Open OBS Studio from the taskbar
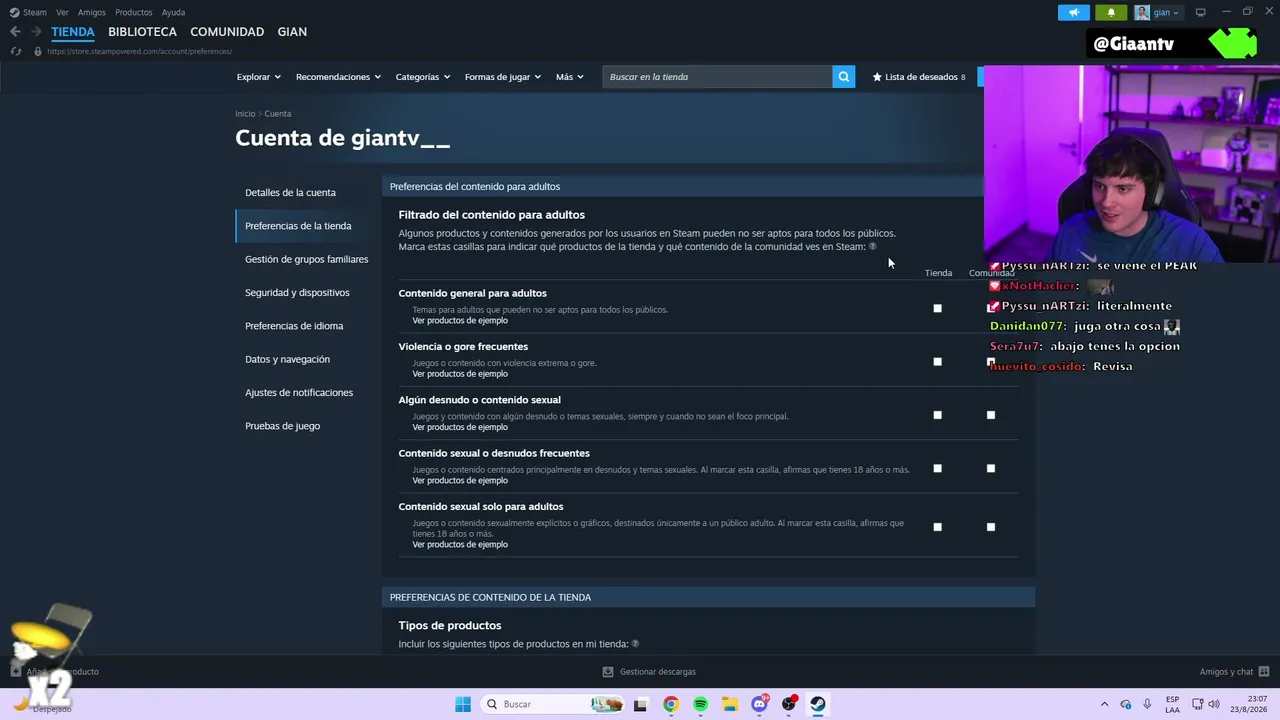 [789, 704]
